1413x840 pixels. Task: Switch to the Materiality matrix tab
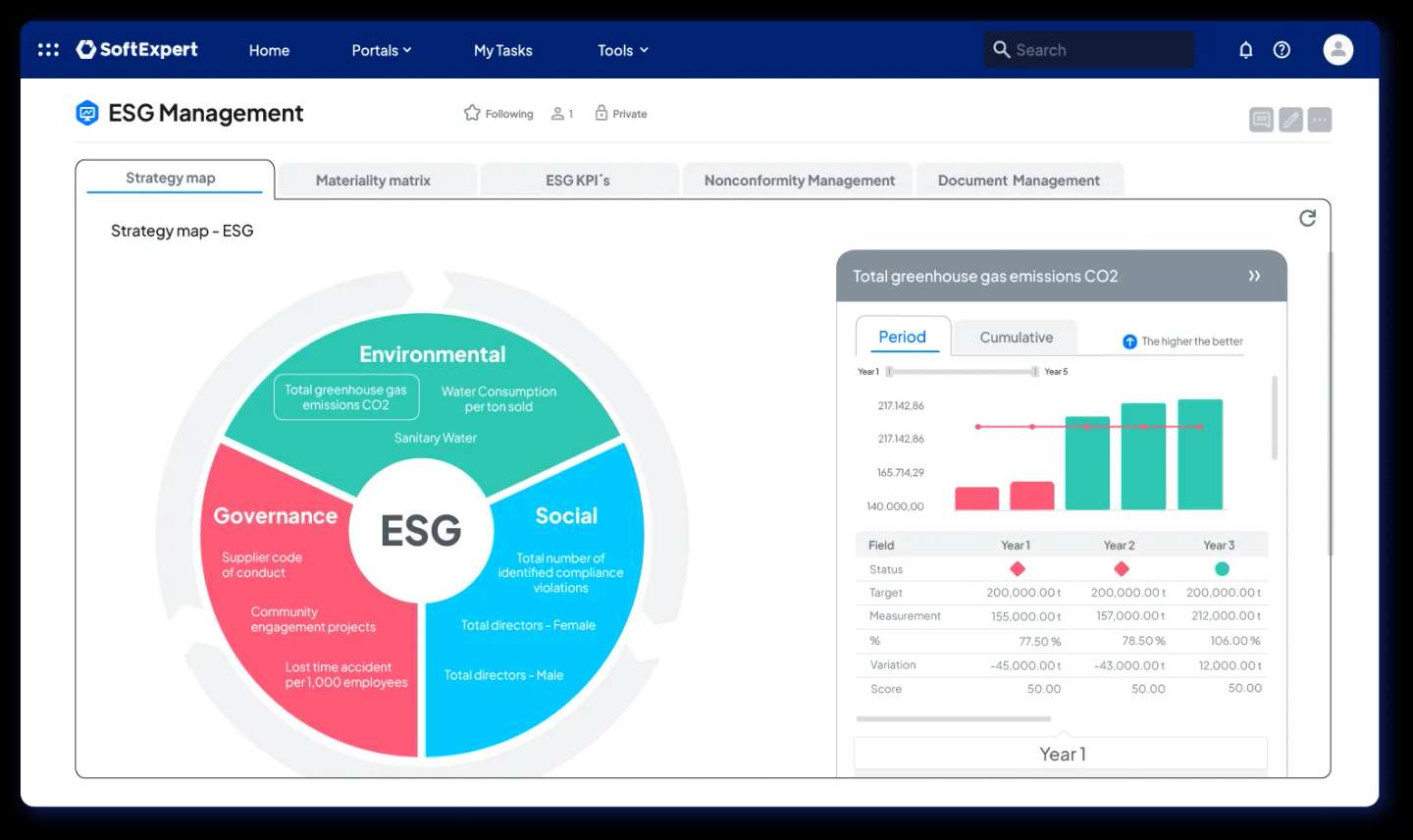[373, 180]
